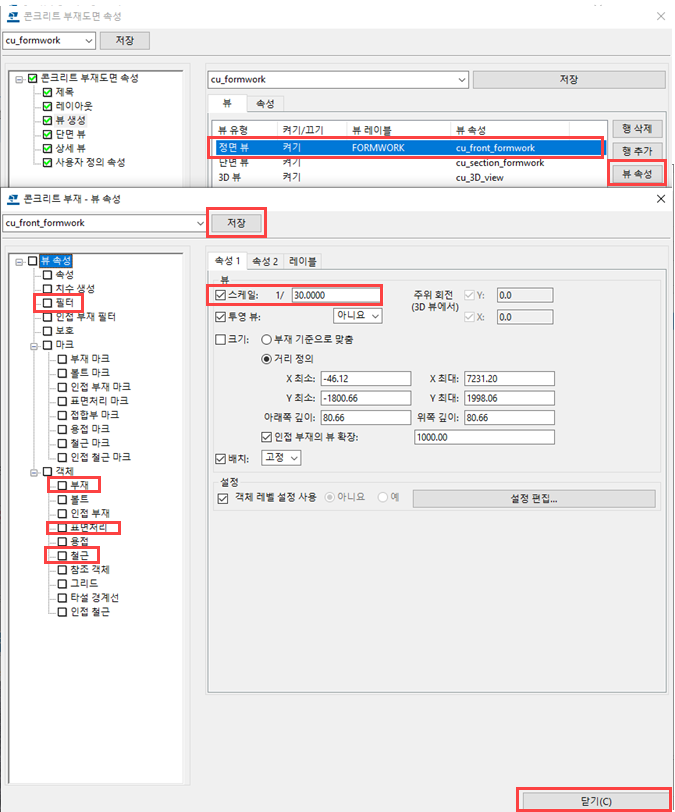
Task: Collapse the 콘크리트 부재도면 속성 tree root
Action: pyautogui.click(x=19, y=79)
